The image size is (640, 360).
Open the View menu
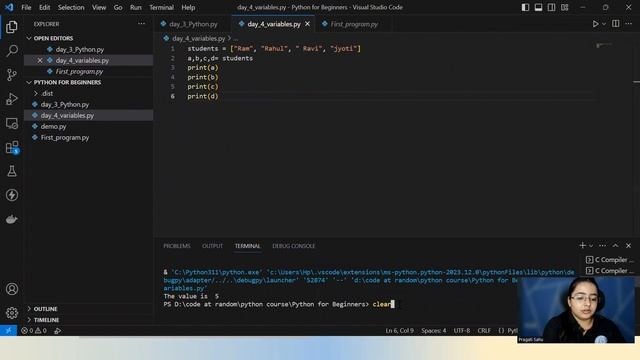(x=99, y=7)
